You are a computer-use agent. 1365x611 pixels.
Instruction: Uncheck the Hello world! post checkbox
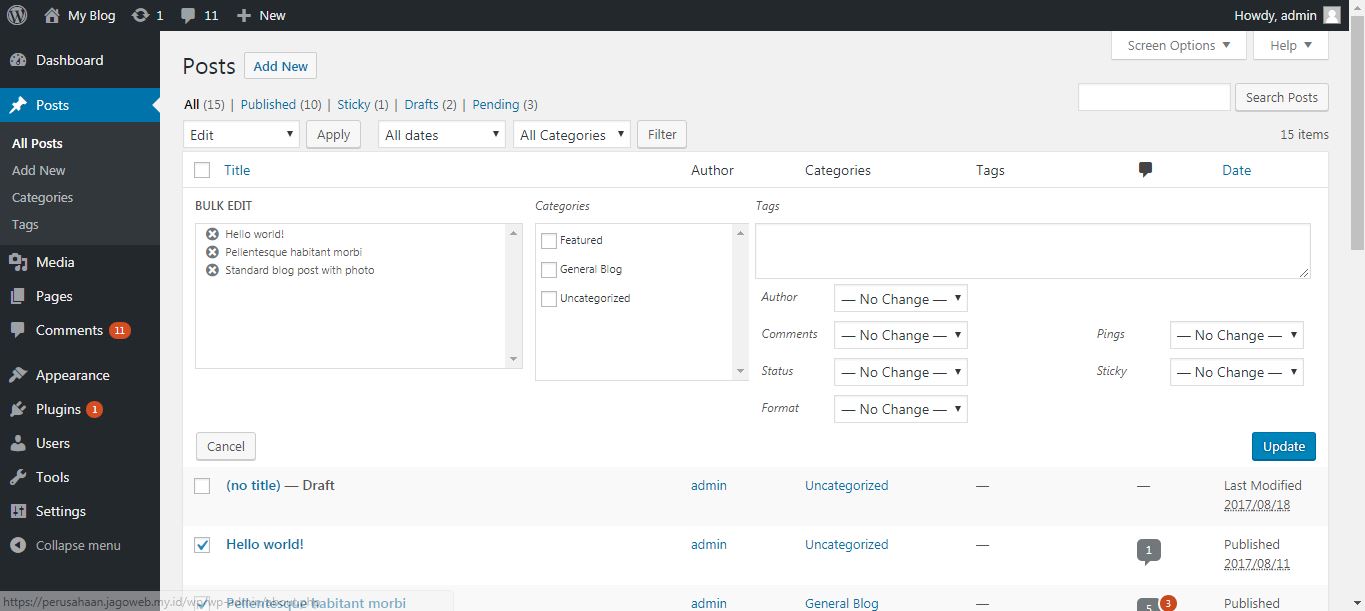coord(202,545)
